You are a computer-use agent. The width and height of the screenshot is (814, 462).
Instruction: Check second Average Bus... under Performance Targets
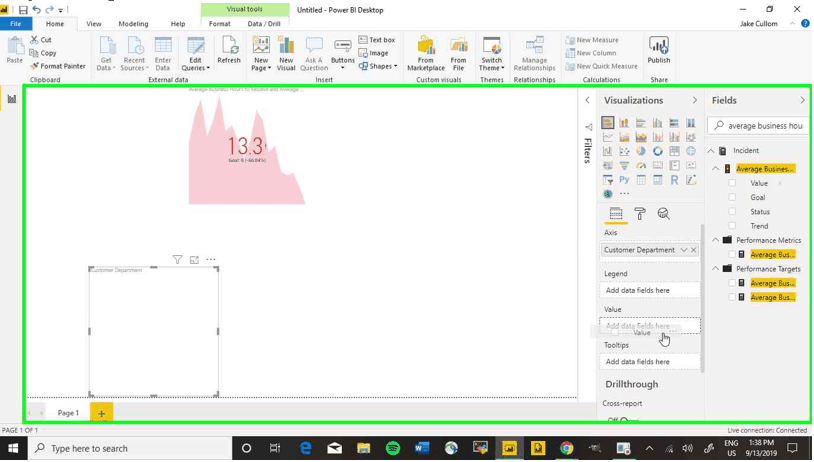click(x=732, y=297)
